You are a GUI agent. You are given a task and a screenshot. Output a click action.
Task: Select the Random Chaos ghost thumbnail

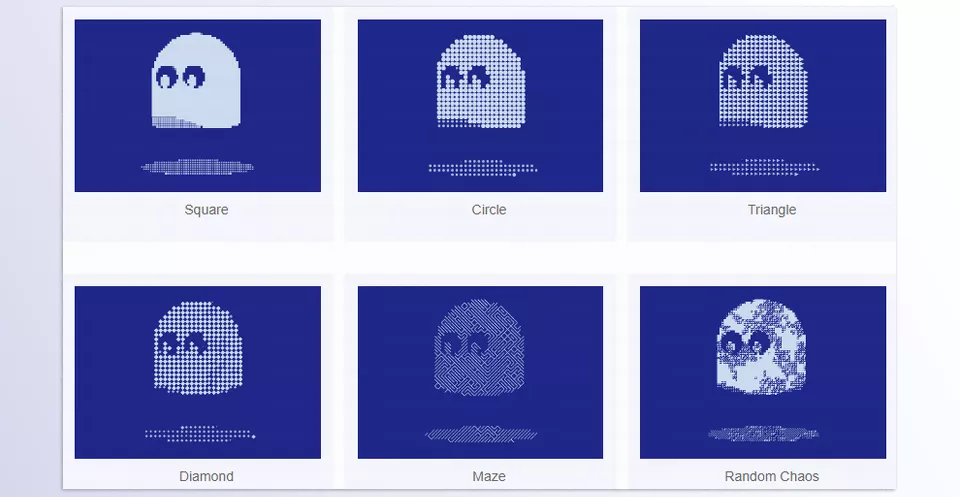[763, 372]
